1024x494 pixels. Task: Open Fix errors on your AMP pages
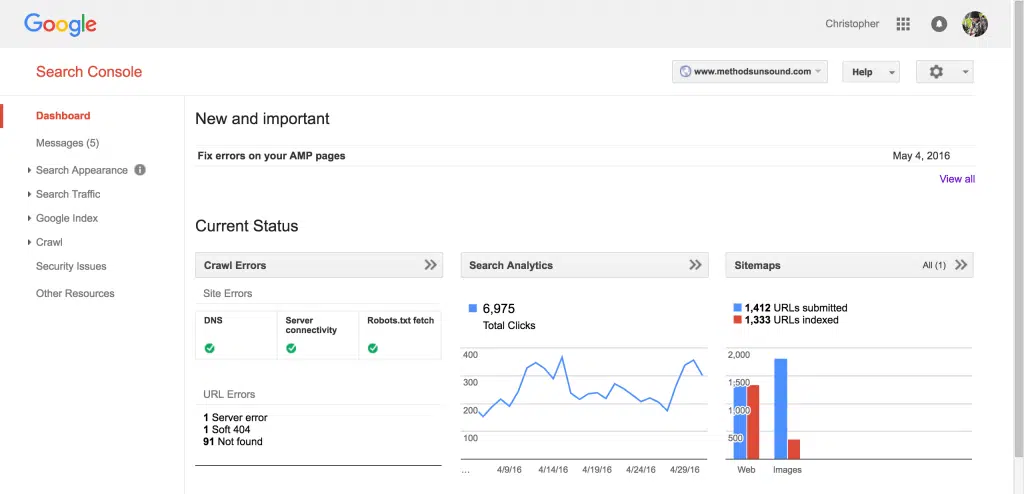pyautogui.click(x=271, y=156)
